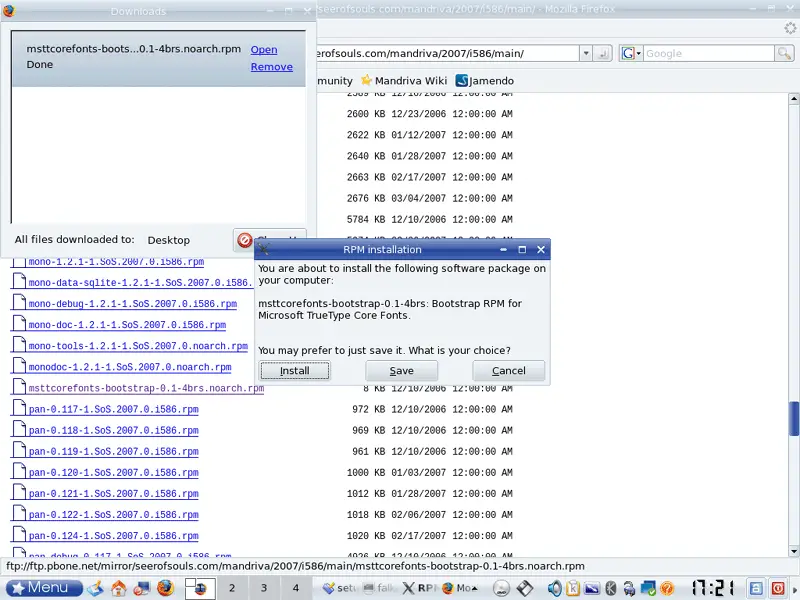Open mono-debug-1.2.1-1.SoS.2007.0.i586.rpm link
Screen dimensions: 800x600
[x=133, y=304]
